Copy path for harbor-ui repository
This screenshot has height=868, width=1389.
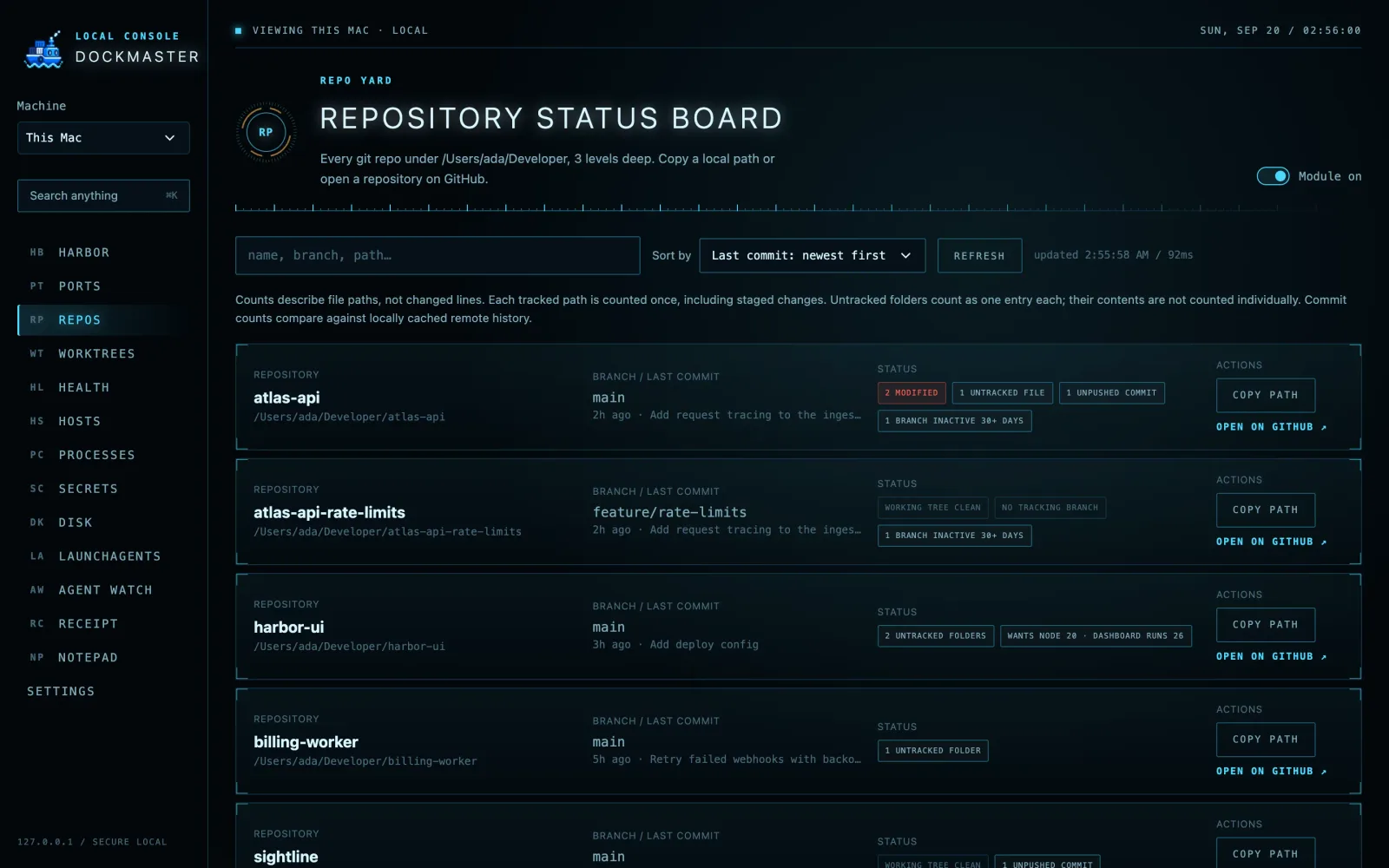click(x=1266, y=625)
